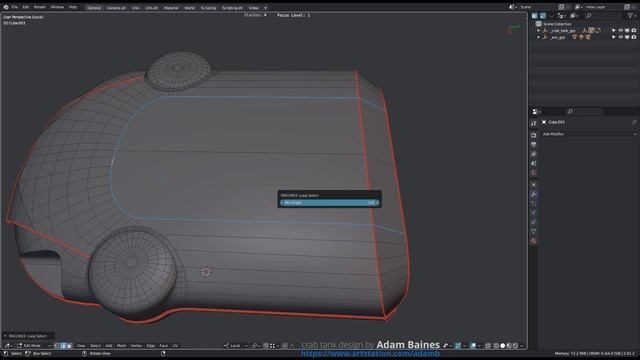Image resolution: width=640 pixels, height=360 pixels.
Task: Disable _env_grp in renders (camera icon)
Action: (x=634, y=37)
